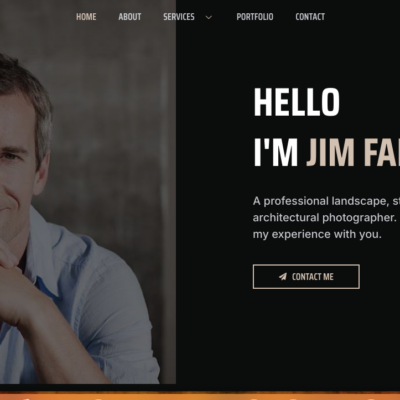The height and width of the screenshot is (400, 400).
Task: Click the 'architectural photographer' text line
Action: tap(324, 218)
